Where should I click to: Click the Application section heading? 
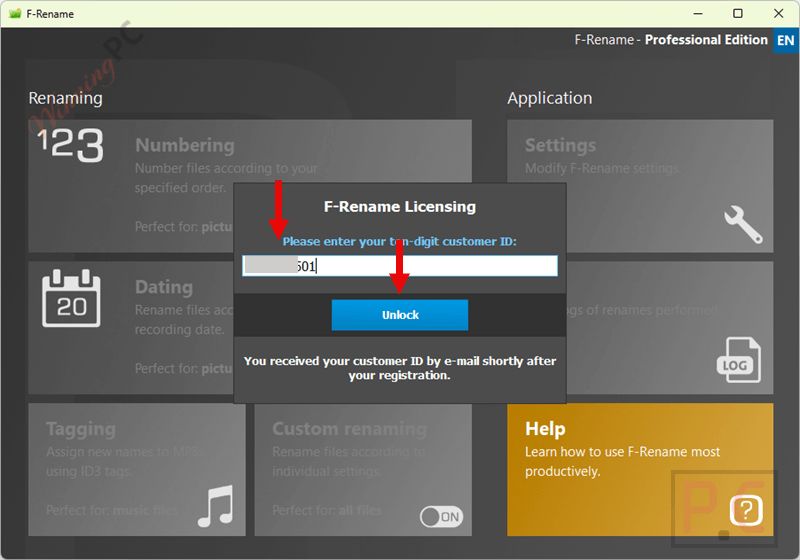[x=549, y=98]
